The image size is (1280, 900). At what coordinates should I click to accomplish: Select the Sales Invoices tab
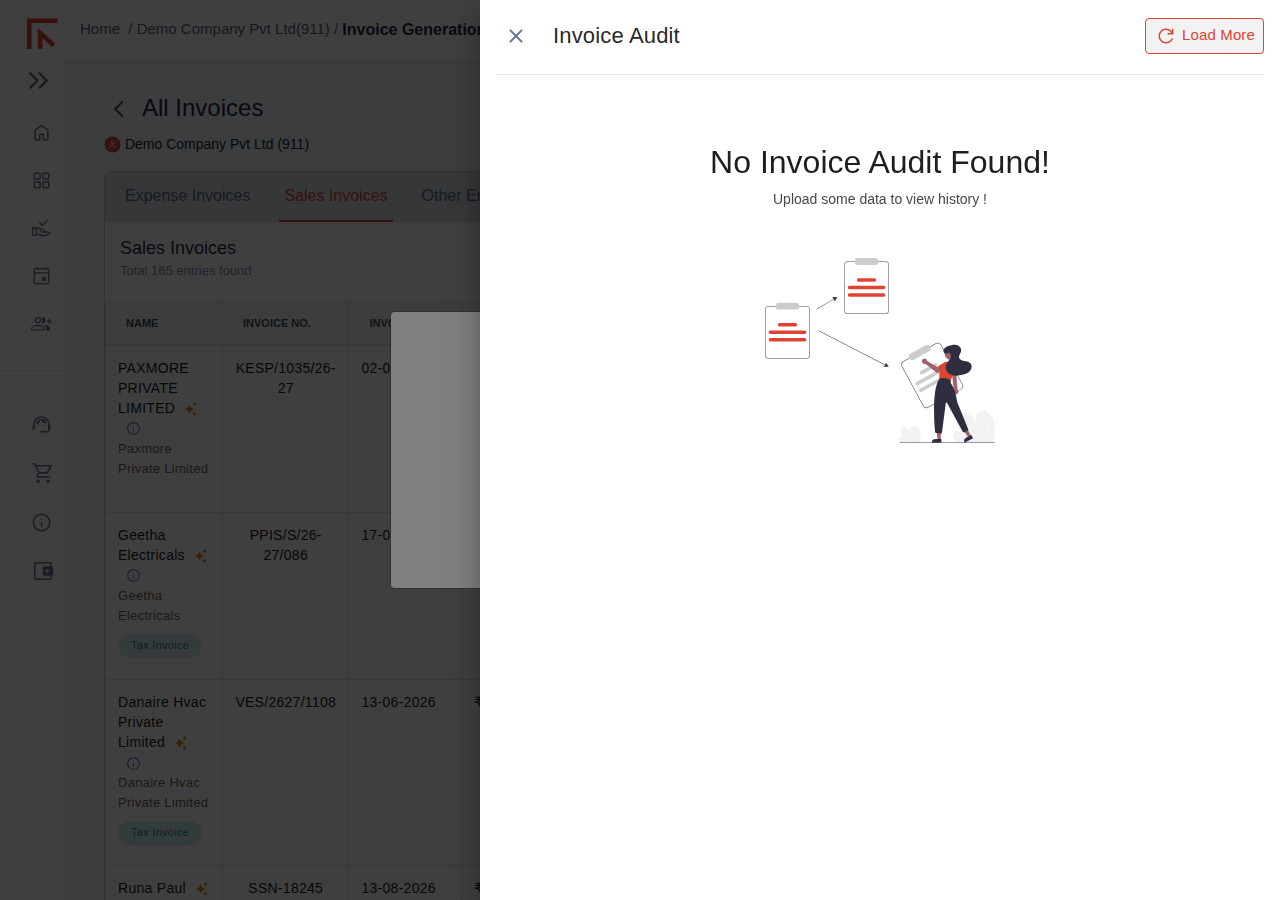(336, 196)
